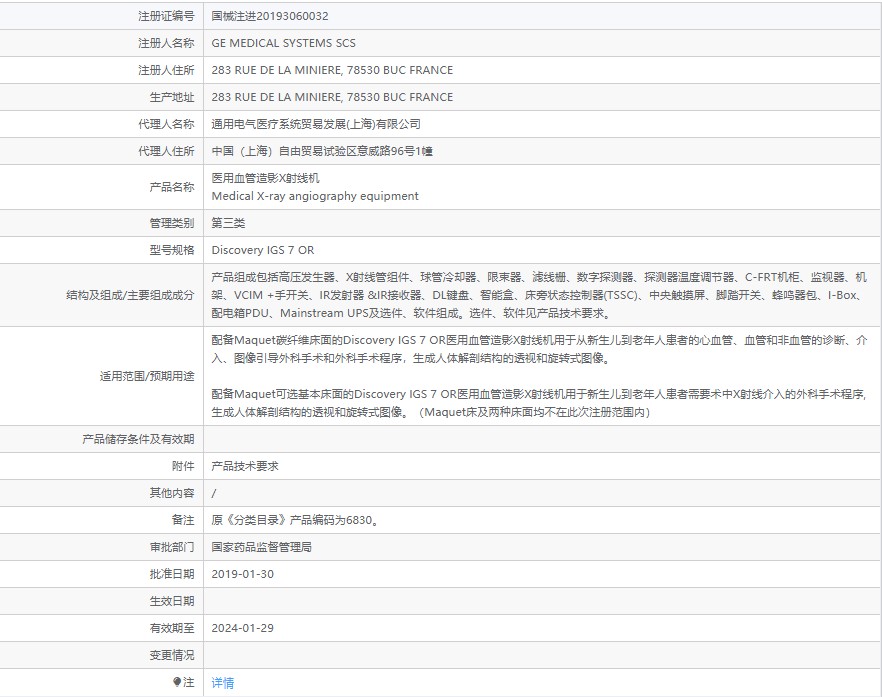882x697 pixels.
Task: Select the address value in the 注册人住所 row
Action: click(332, 70)
